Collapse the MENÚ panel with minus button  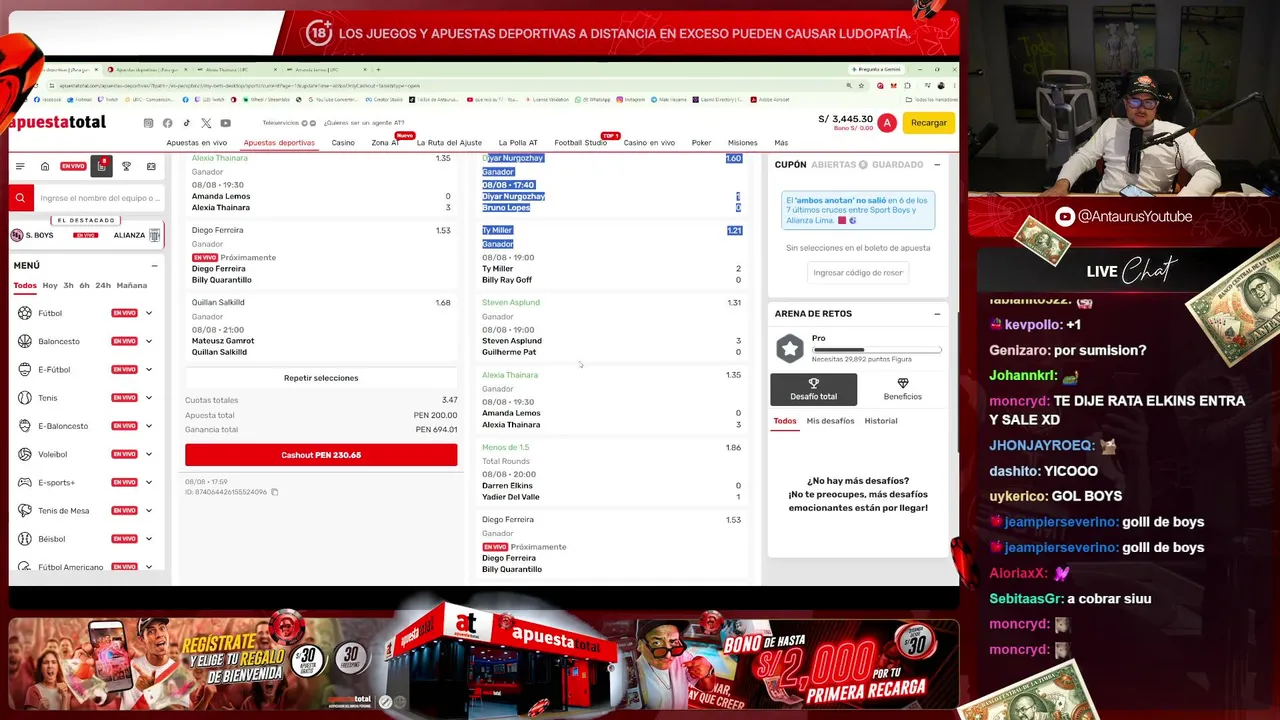(x=154, y=265)
